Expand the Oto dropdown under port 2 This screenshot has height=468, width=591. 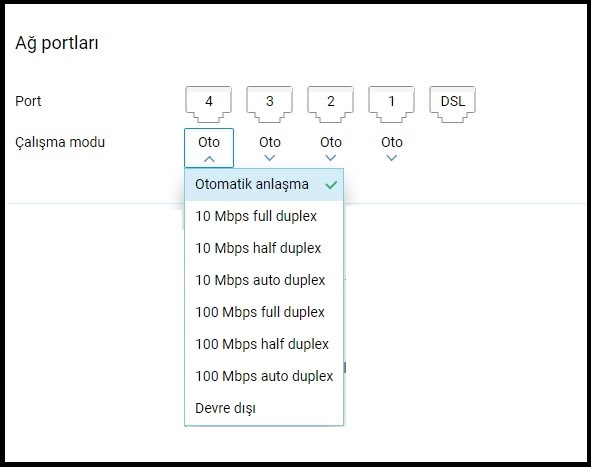(331, 148)
